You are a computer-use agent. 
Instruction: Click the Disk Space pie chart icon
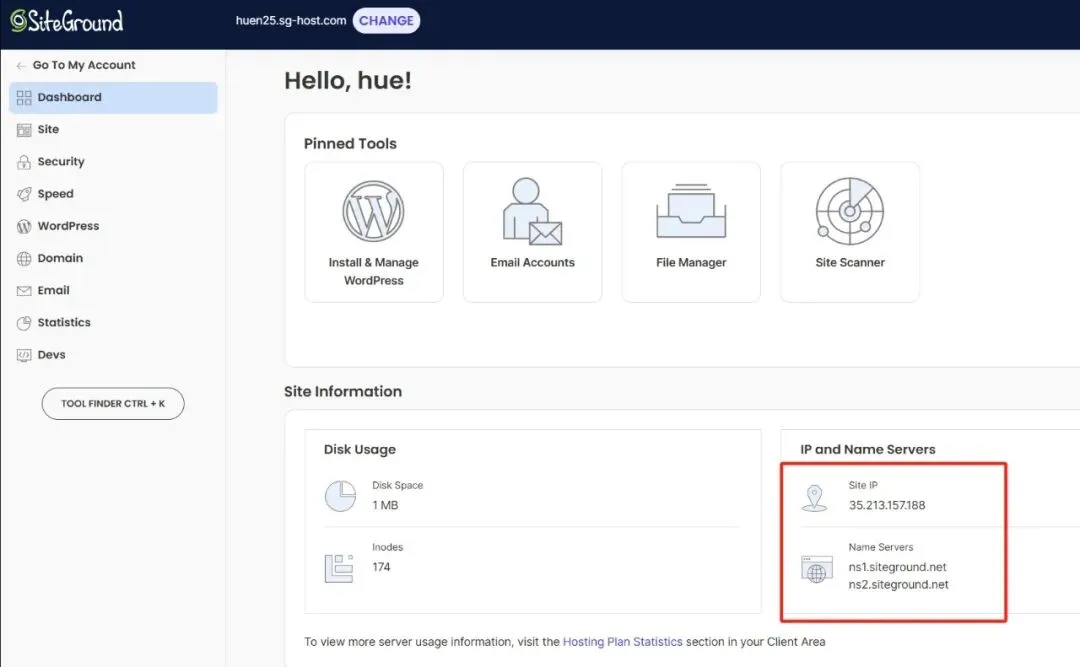point(340,496)
